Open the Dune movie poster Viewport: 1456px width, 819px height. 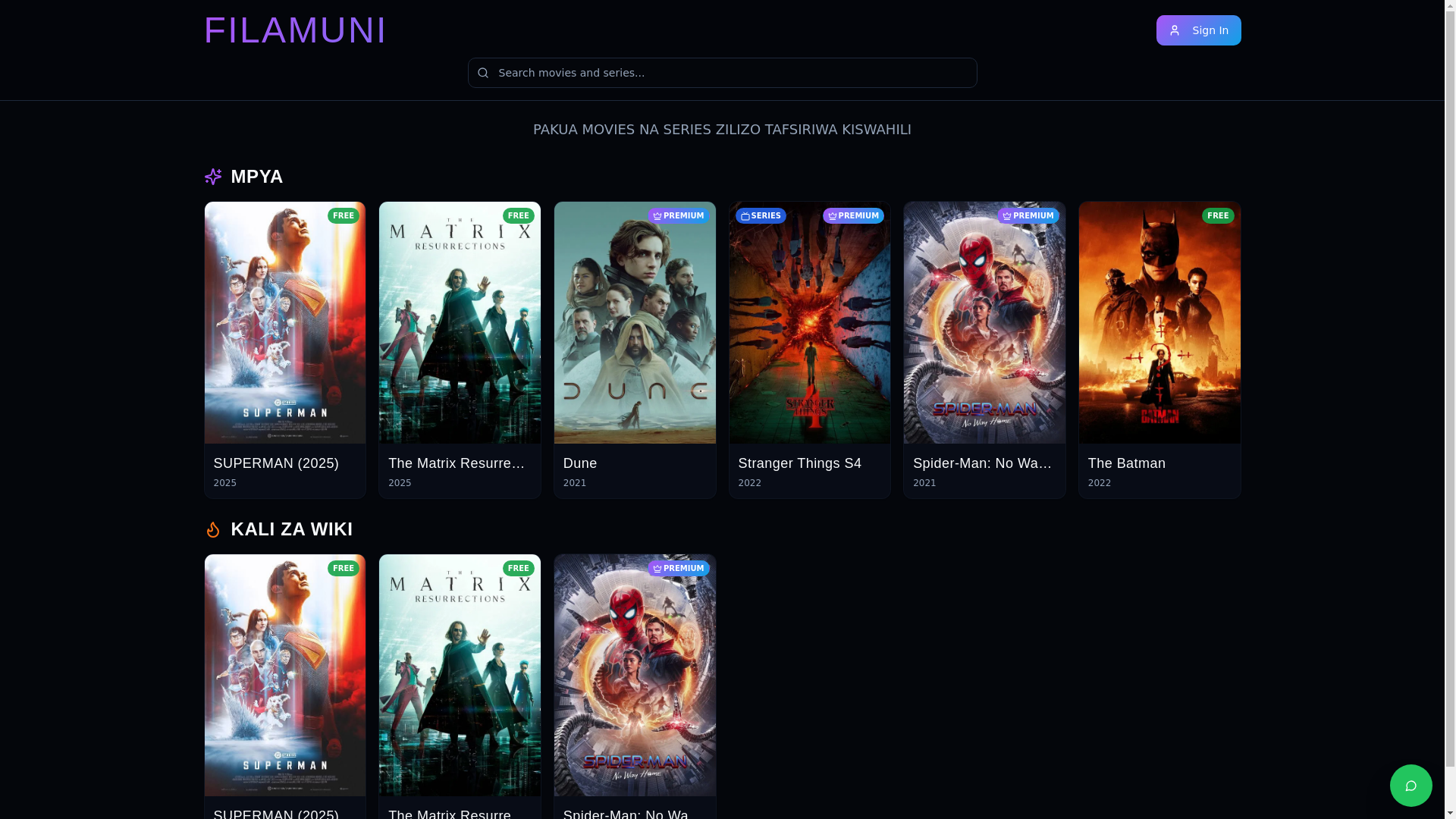point(635,322)
